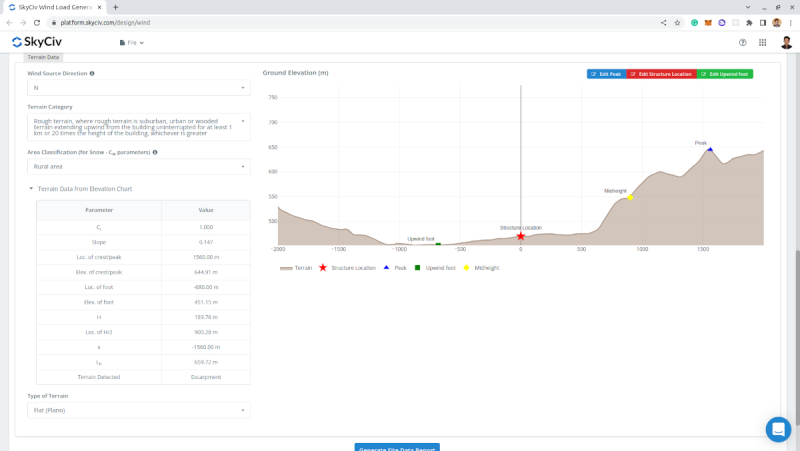Click info icon beside Area Classification
This screenshot has height=451, width=800.
pyautogui.click(x=155, y=152)
